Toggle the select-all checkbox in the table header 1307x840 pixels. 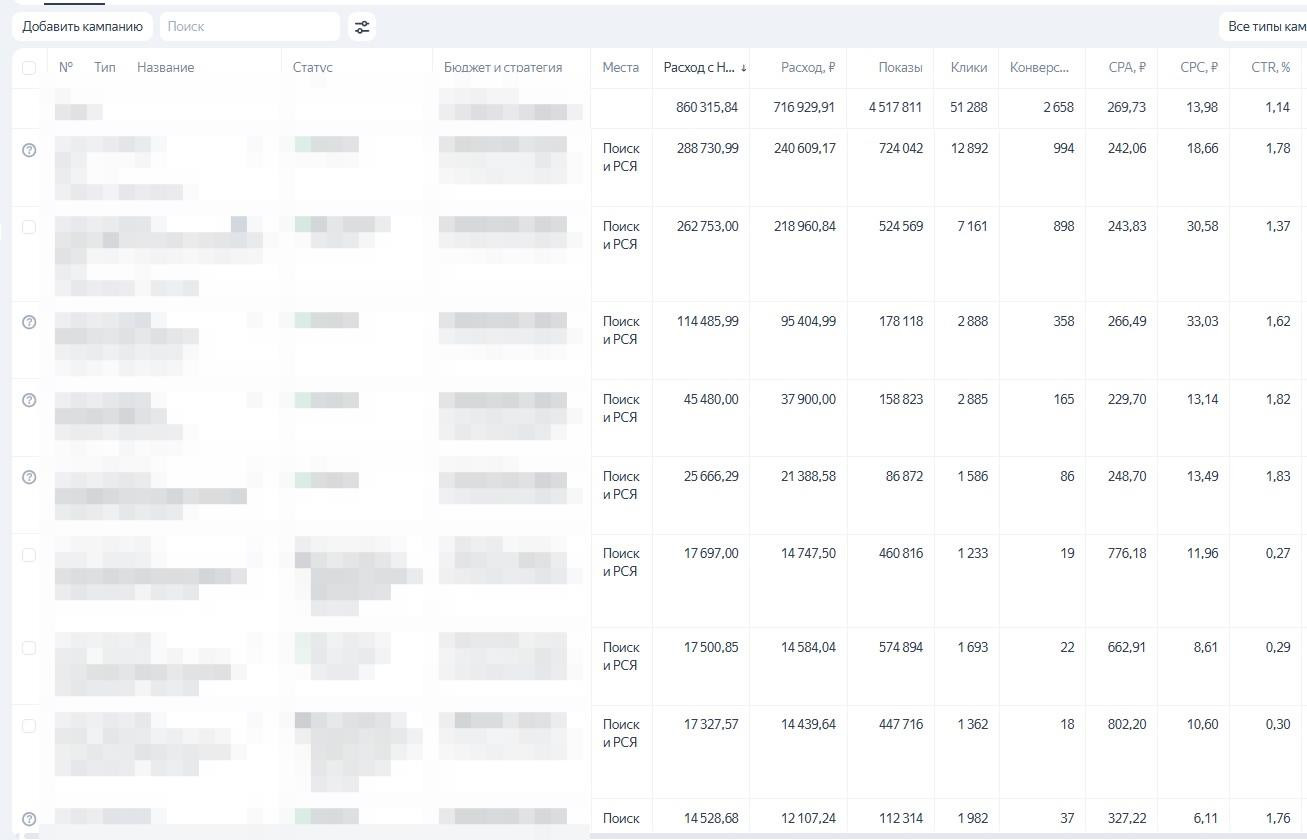(x=29, y=68)
